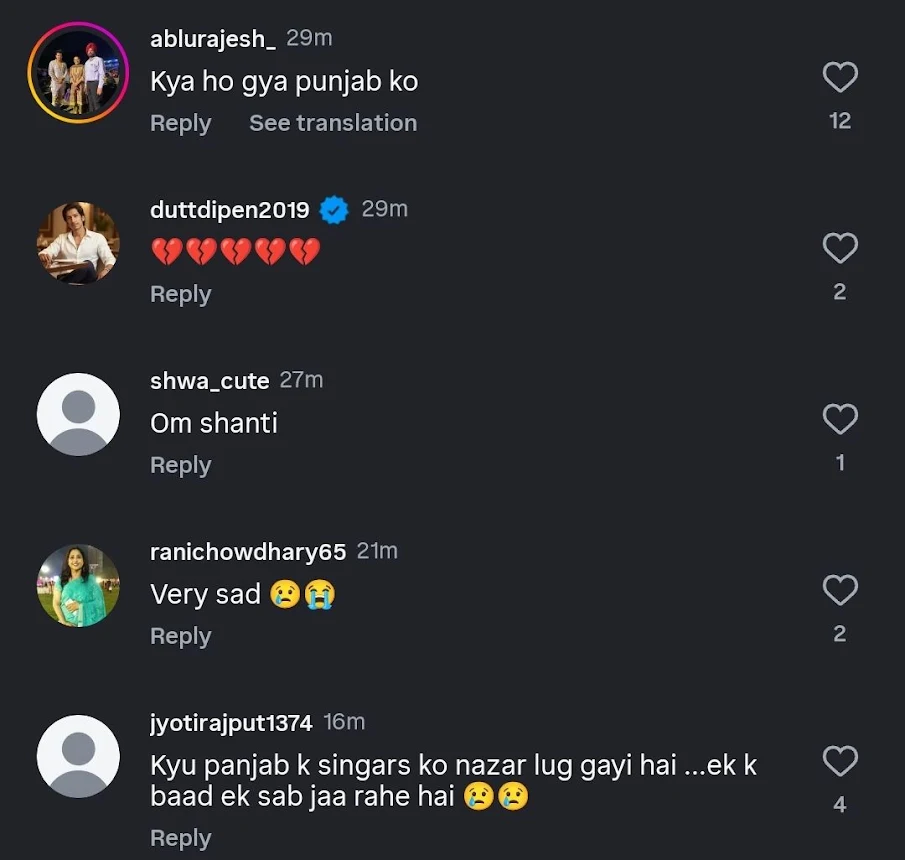The height and width of the screenshot is (860, 905).
Task: Click duttdipen2019's blue verified badge
Action: [334, 210]
